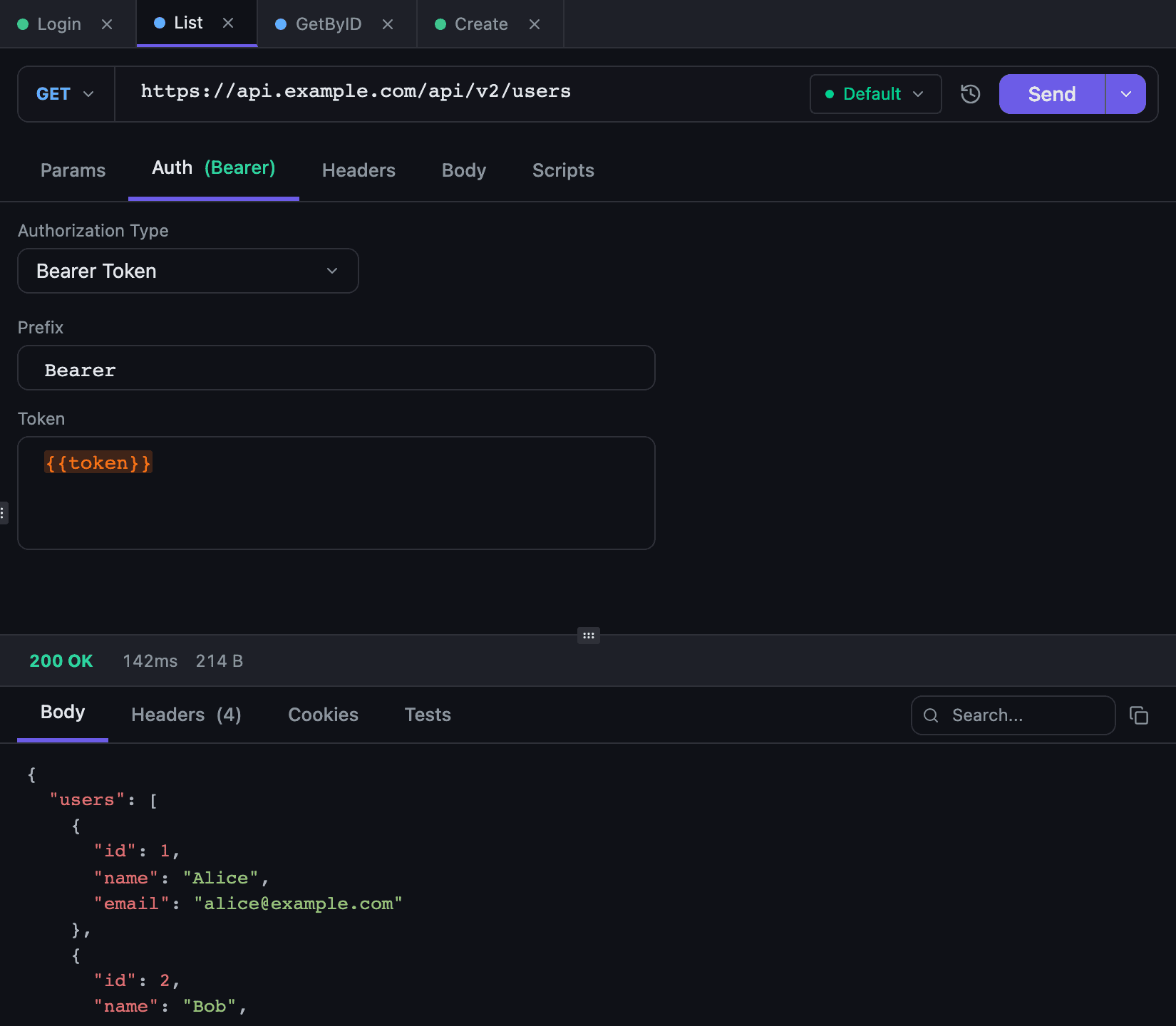Click the {{token}} variable chip
This screenshot has width=1176, height=1026.
click(x=98, y=462)
